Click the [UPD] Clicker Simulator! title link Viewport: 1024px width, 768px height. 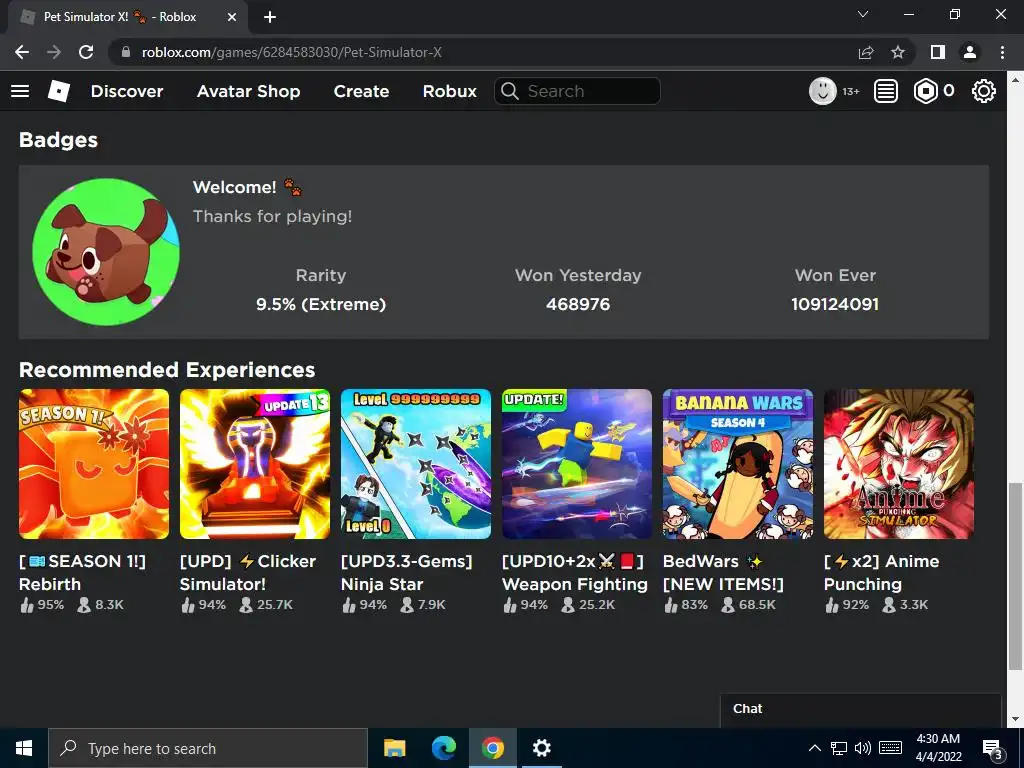click(248, 573)
